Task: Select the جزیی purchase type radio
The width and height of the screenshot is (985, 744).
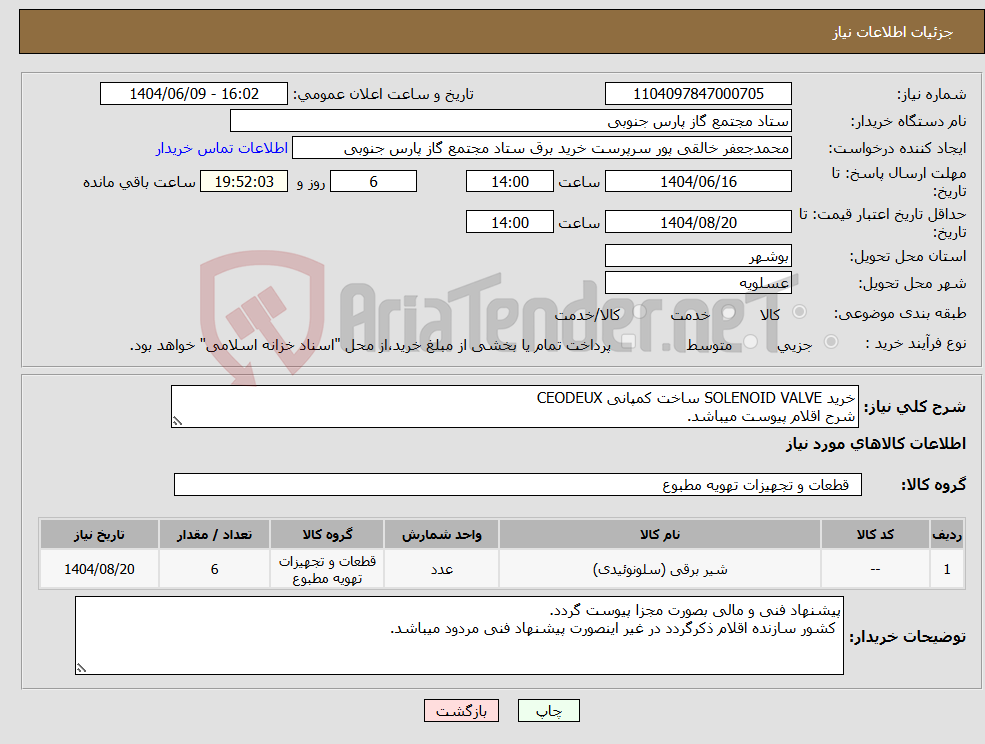Action: 830,342
